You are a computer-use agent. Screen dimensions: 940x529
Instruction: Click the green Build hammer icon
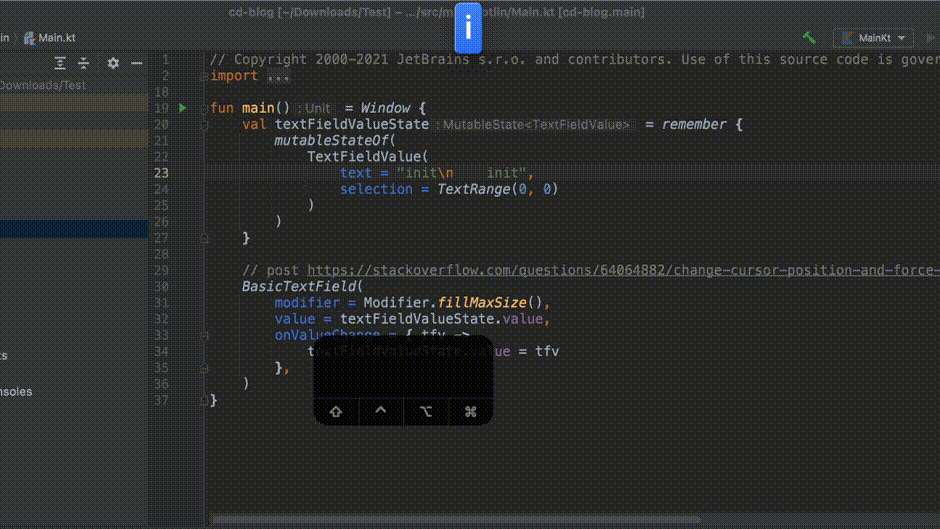(x=809, y=38)
